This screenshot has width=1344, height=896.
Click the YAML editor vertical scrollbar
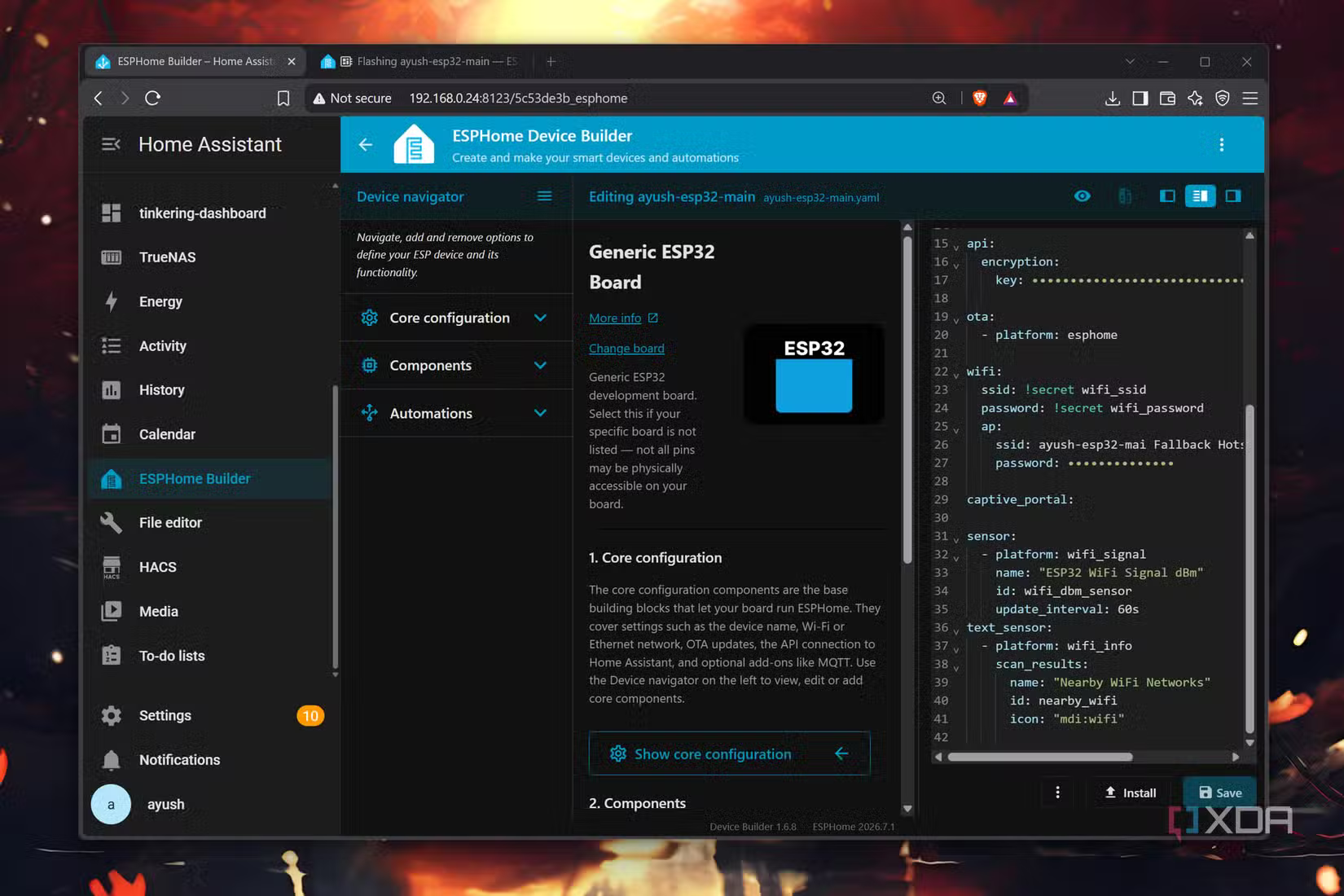pos(1250,569)
